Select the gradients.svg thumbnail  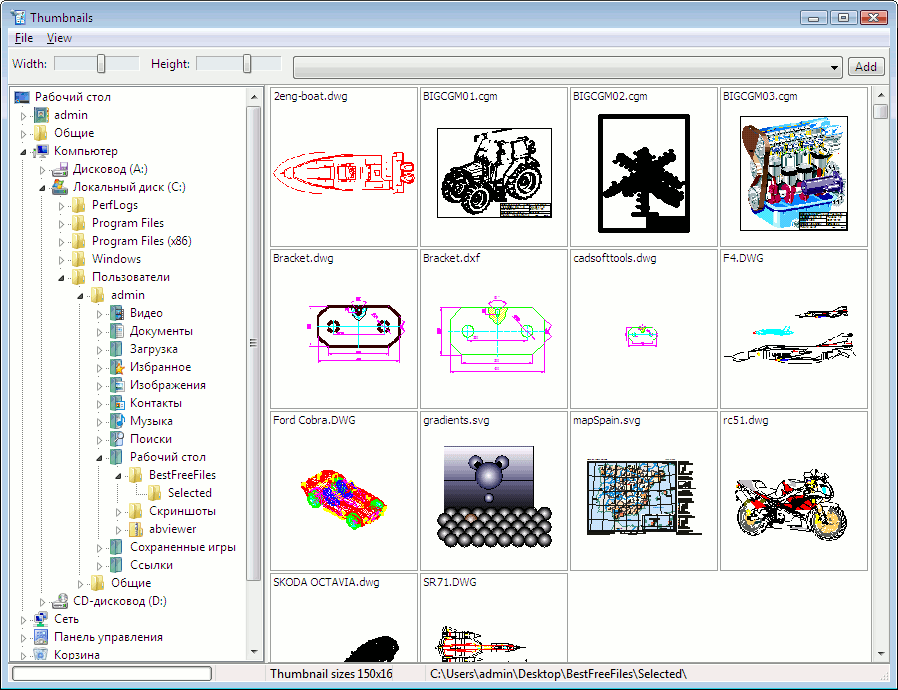coord(494,491)
